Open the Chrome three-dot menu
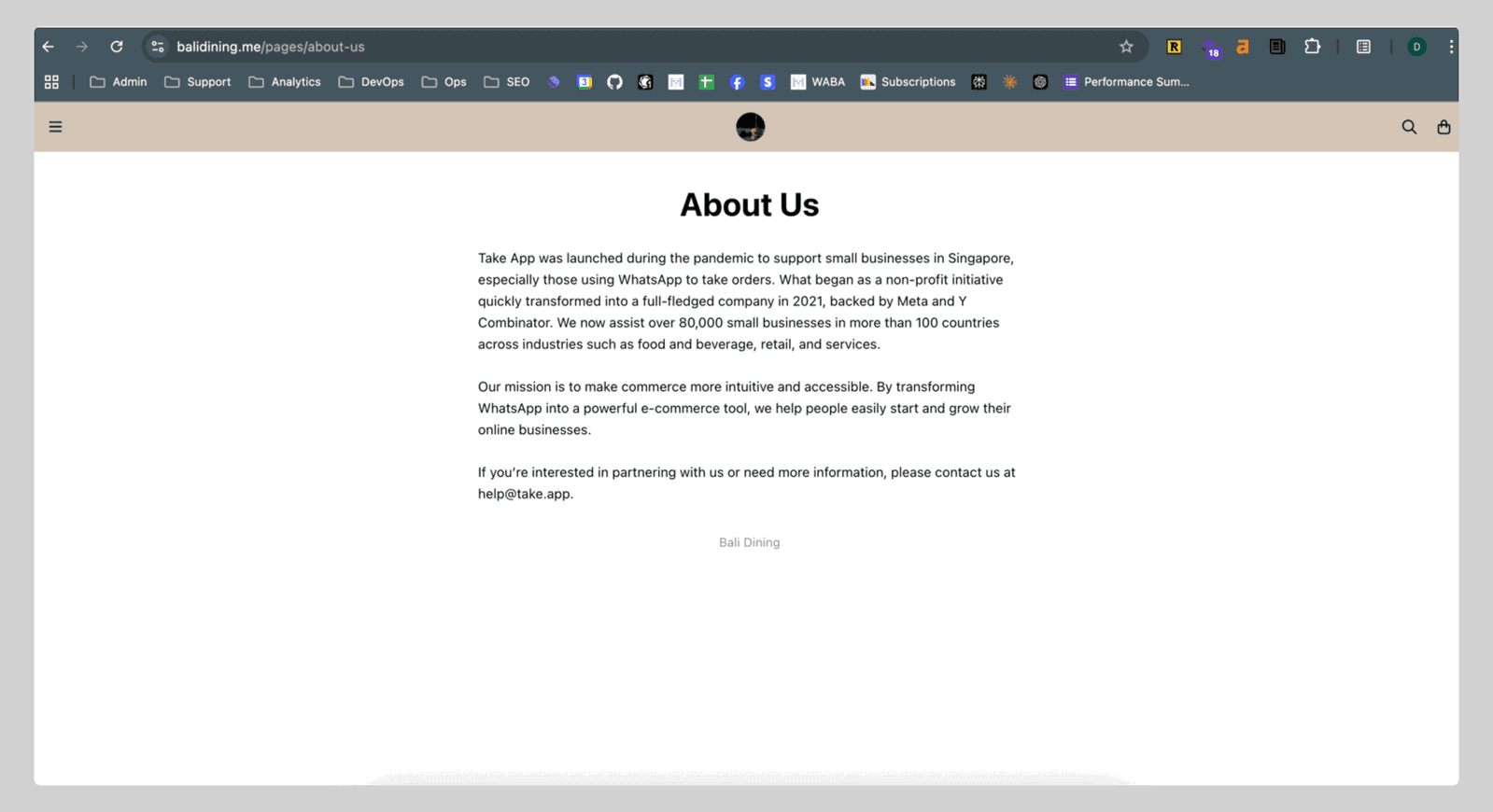 pyautogui.click(x=1451, y=47)
